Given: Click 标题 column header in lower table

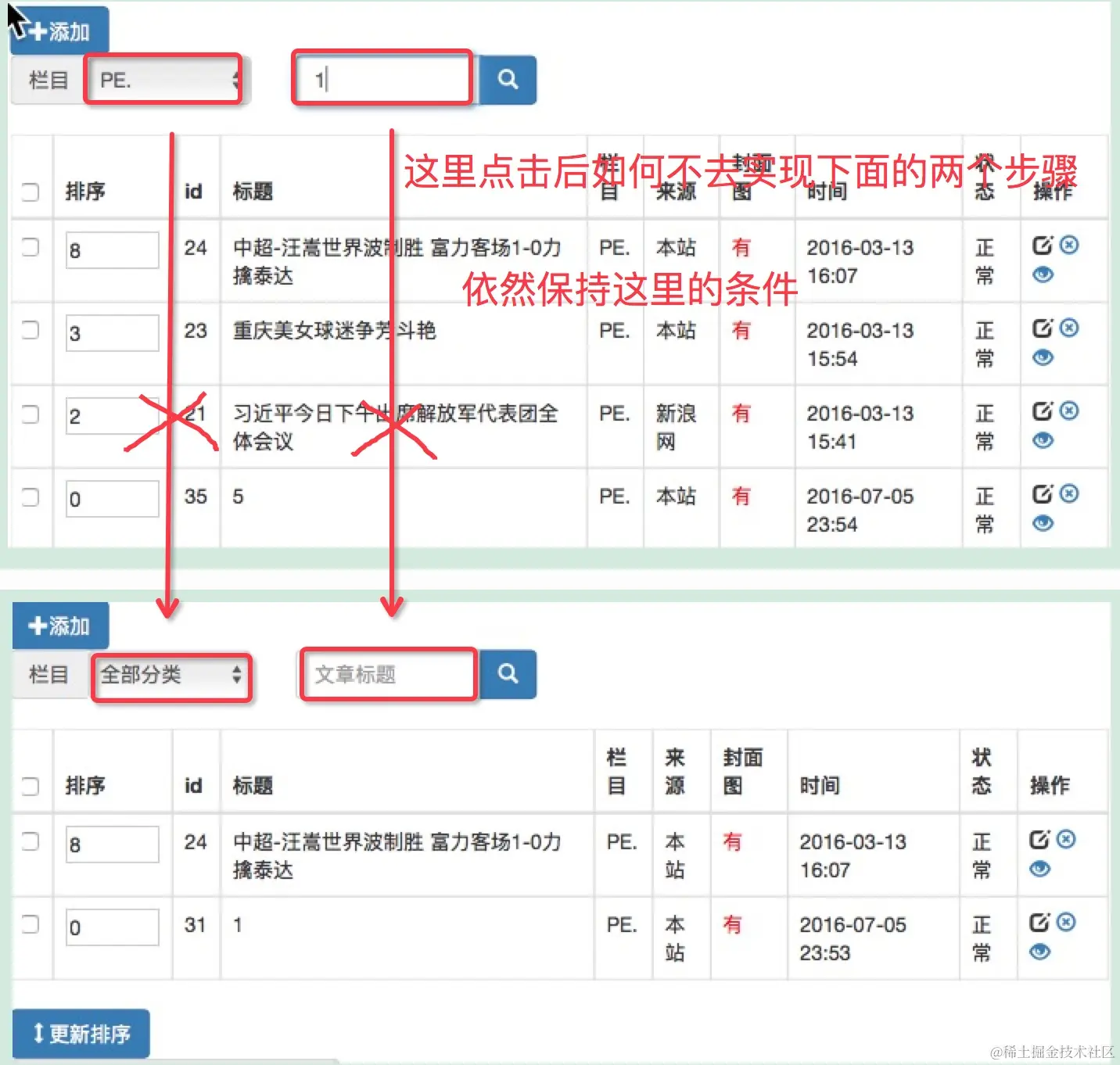Looking at the screenshot, I should 253,786.
